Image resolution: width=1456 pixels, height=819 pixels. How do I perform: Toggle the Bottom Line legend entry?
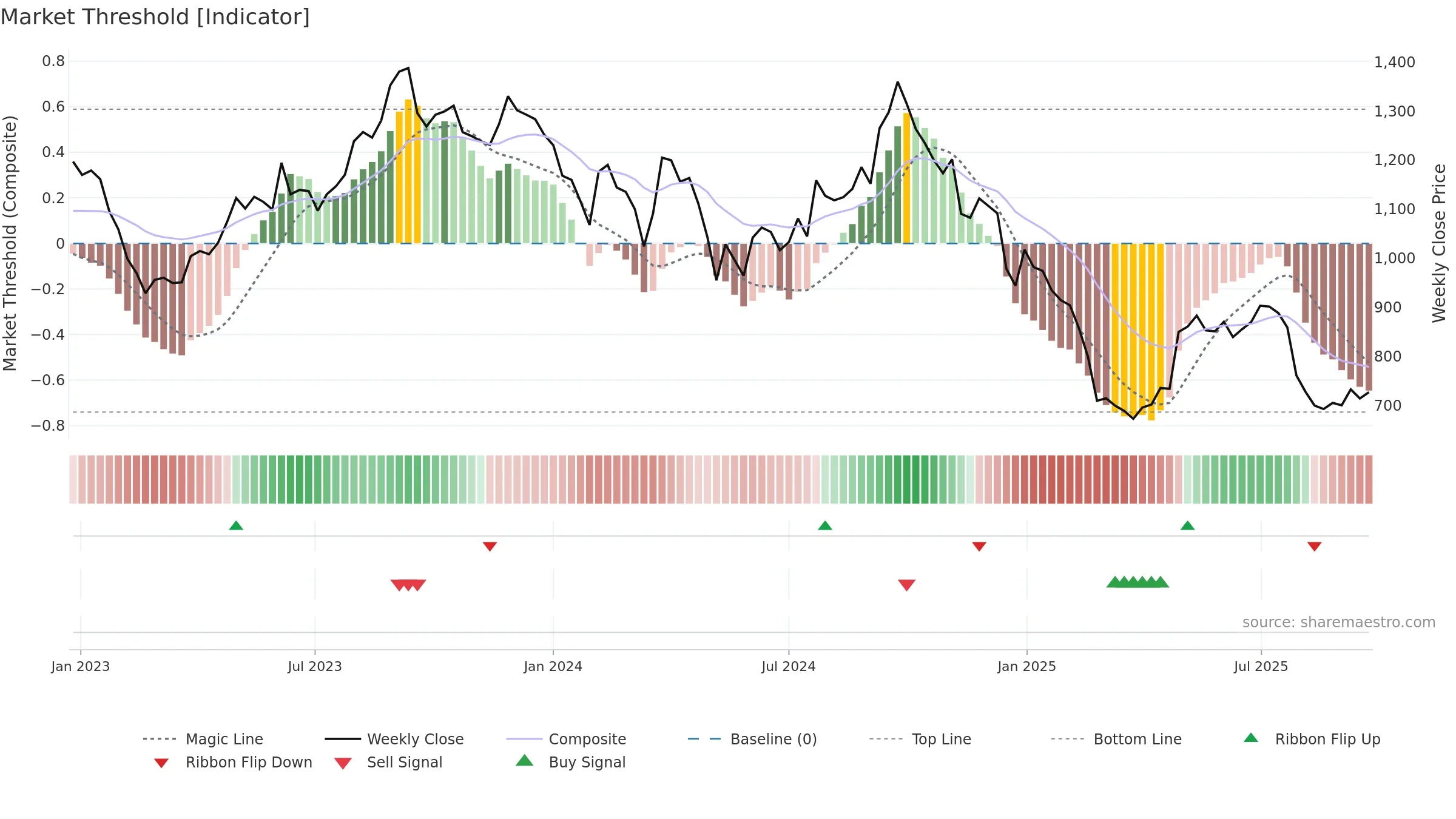[x=1116, y=739]
